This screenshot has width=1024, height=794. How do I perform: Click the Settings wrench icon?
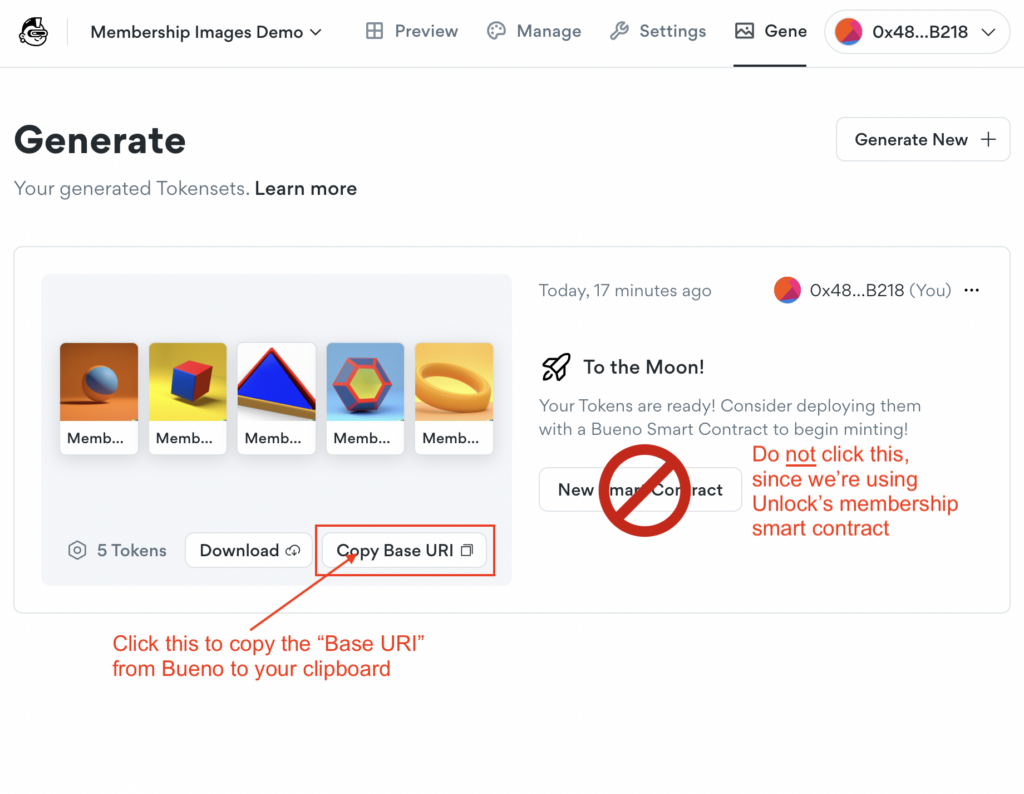click(x=618, y=31)
